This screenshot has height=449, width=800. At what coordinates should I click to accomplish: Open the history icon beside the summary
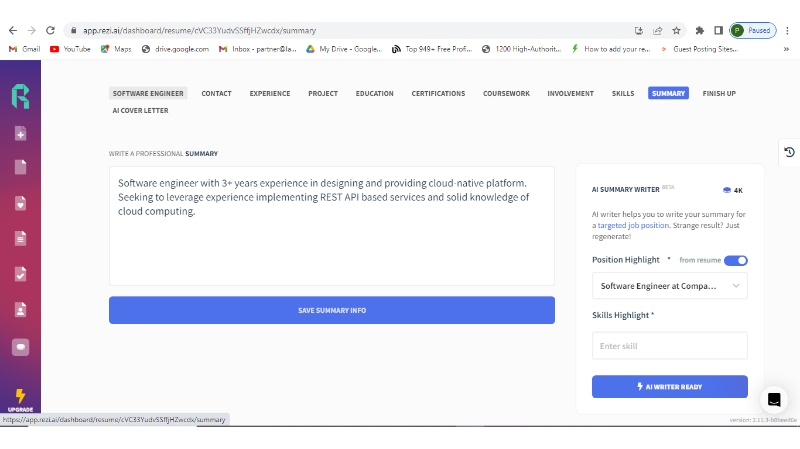tap(789, 152)
